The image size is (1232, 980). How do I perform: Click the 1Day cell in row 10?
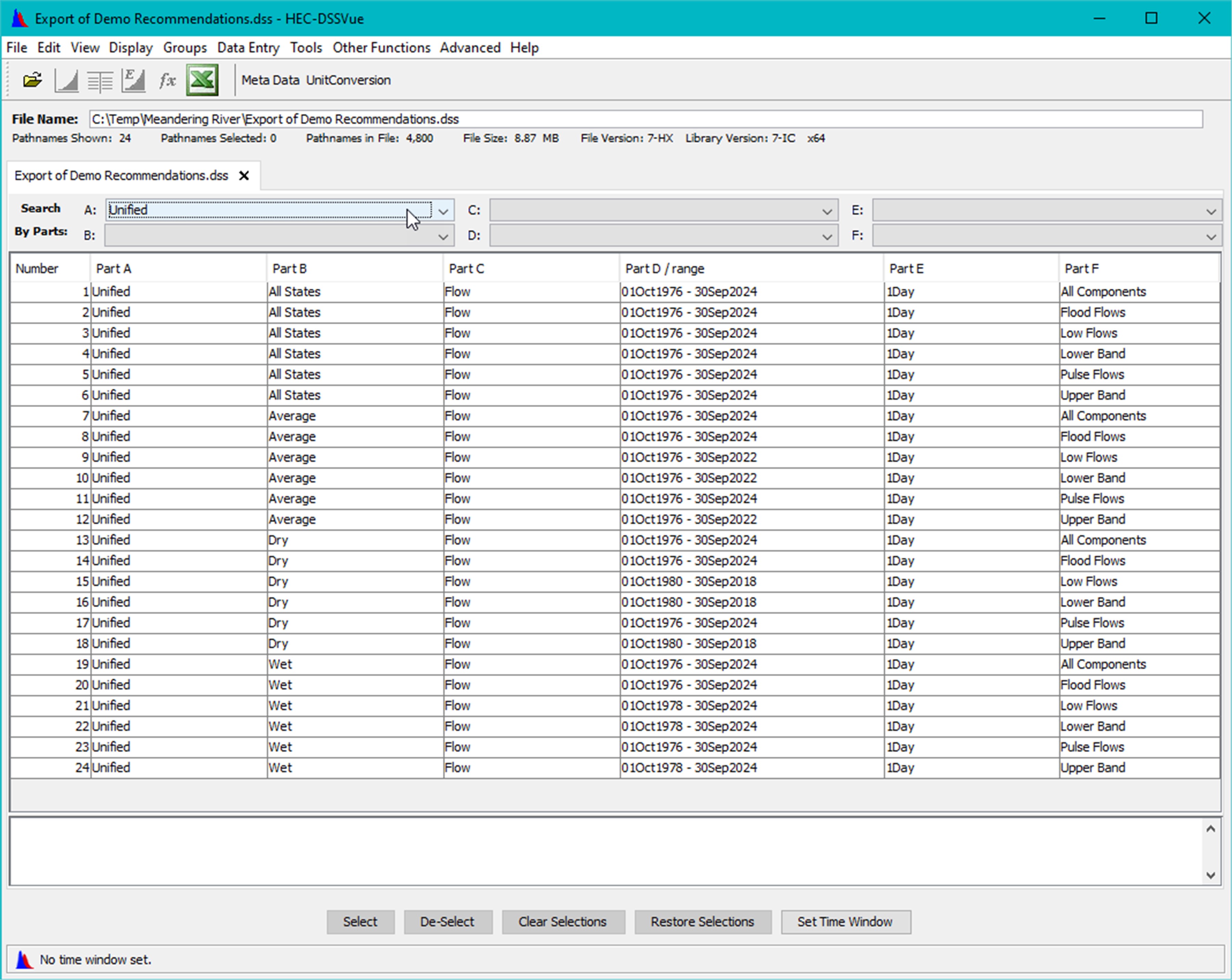[x=972, y=478]
